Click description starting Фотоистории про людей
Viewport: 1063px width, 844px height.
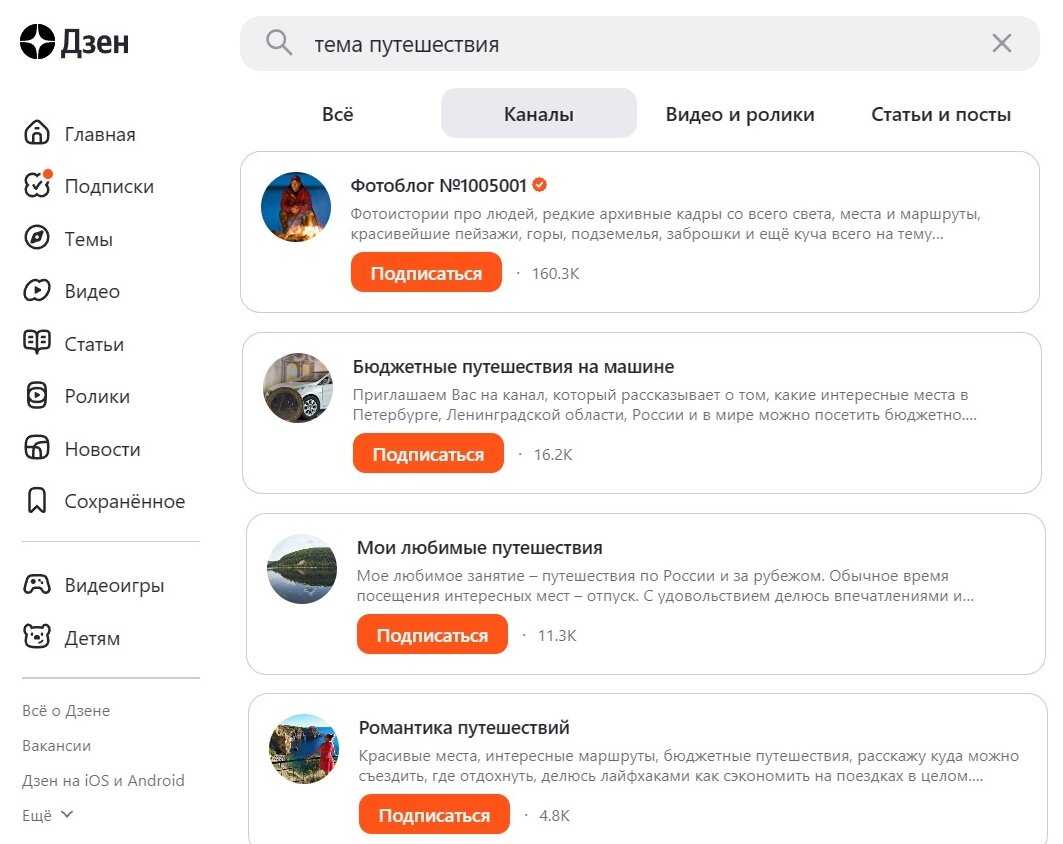click(x=665, y=224)
